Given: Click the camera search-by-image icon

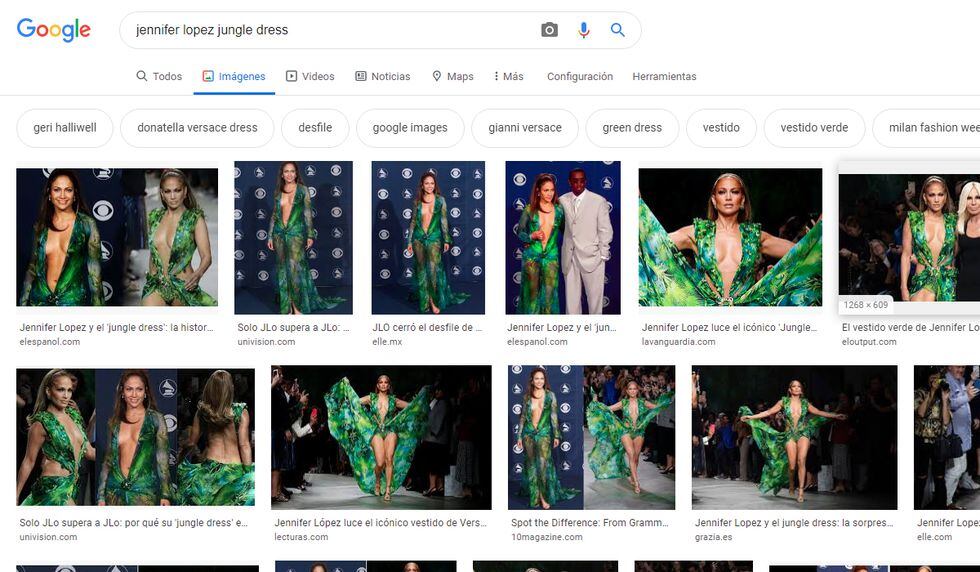Looking at the screenshot, I should coord(549,30).
